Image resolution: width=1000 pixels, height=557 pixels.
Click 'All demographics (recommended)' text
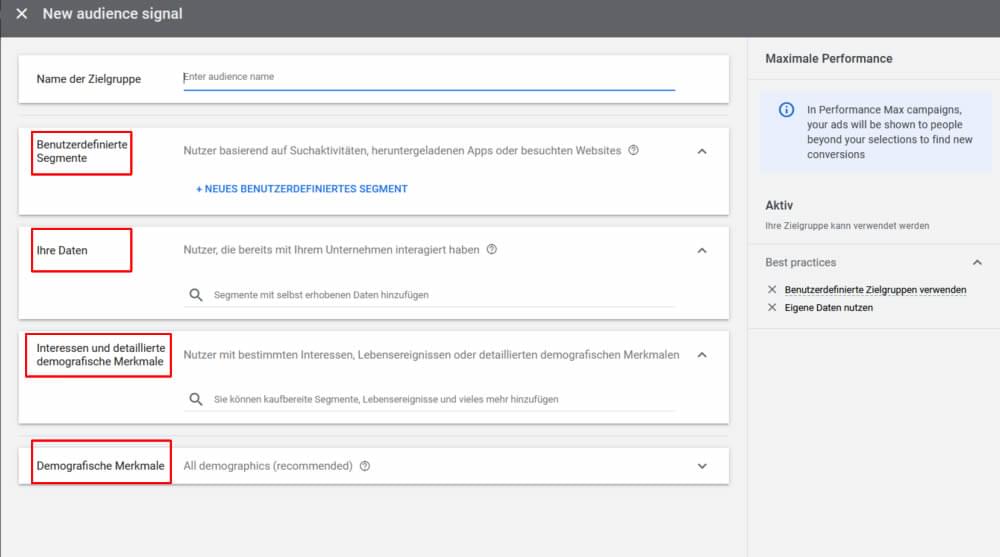pos(268,466)
